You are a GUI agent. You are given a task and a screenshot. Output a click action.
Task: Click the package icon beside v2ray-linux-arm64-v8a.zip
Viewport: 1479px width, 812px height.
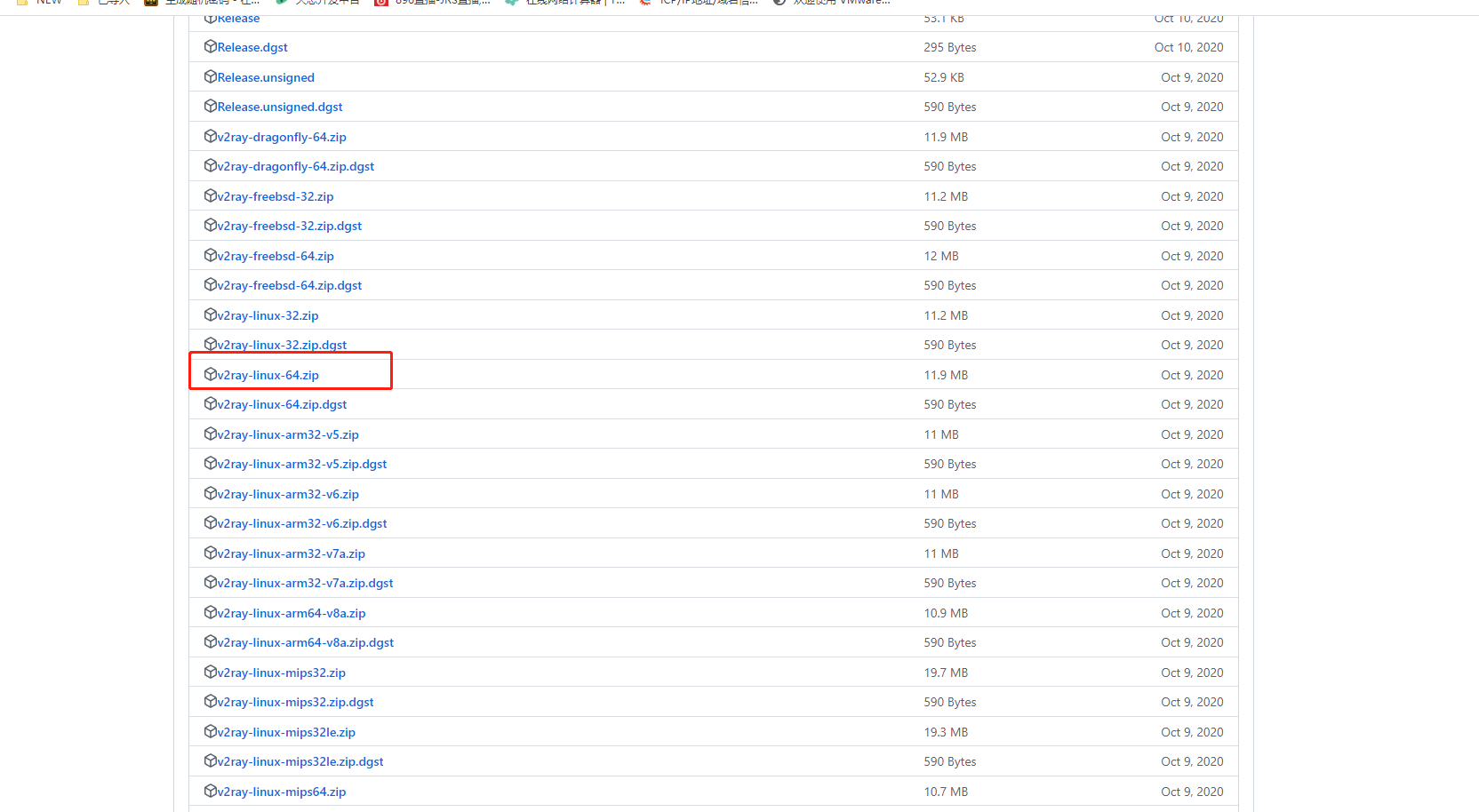click(x=211, y=612)
